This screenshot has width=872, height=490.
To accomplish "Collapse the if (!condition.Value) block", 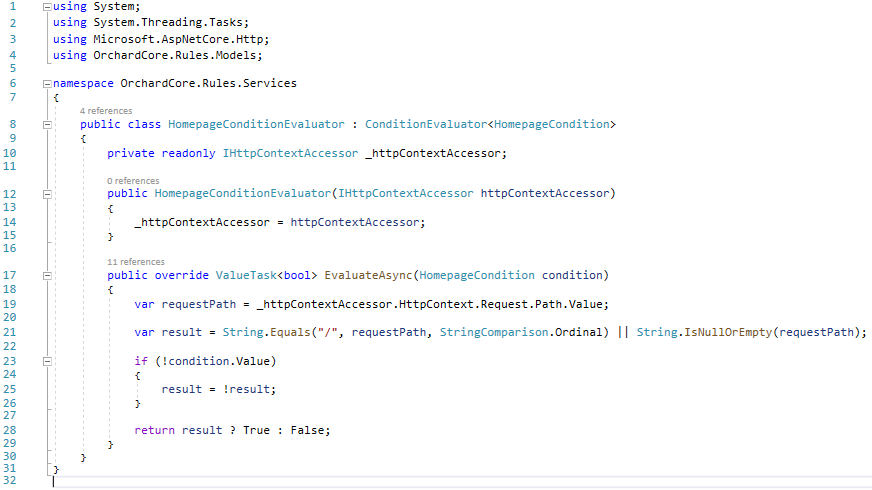I will pyautogui.click(x=47, y=362).
